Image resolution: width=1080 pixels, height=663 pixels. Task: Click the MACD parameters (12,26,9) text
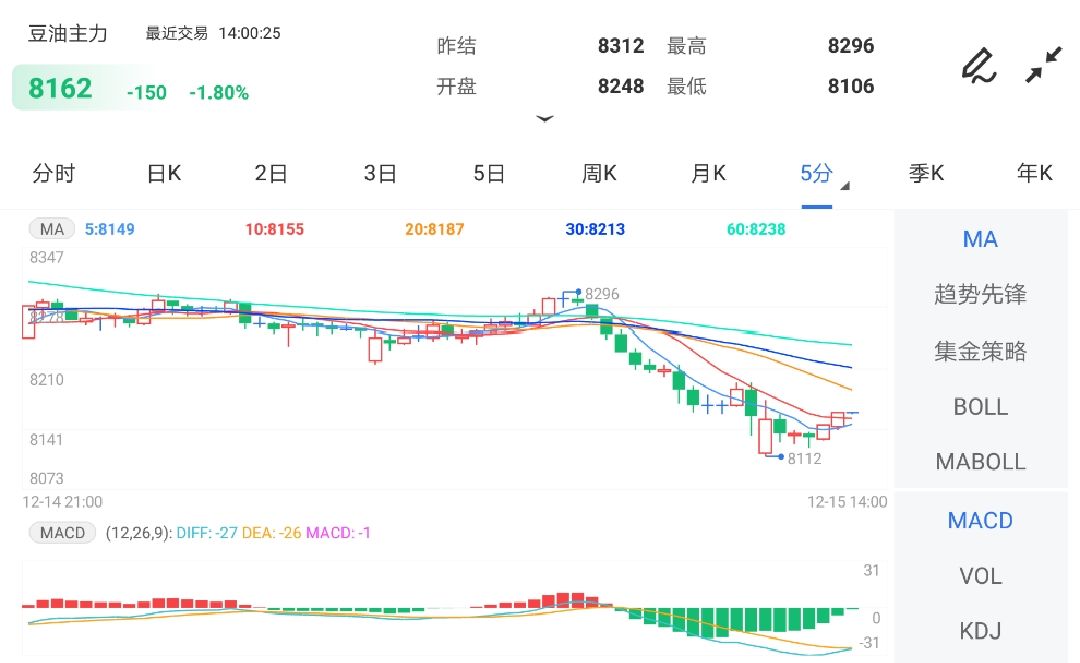(138, 533)
